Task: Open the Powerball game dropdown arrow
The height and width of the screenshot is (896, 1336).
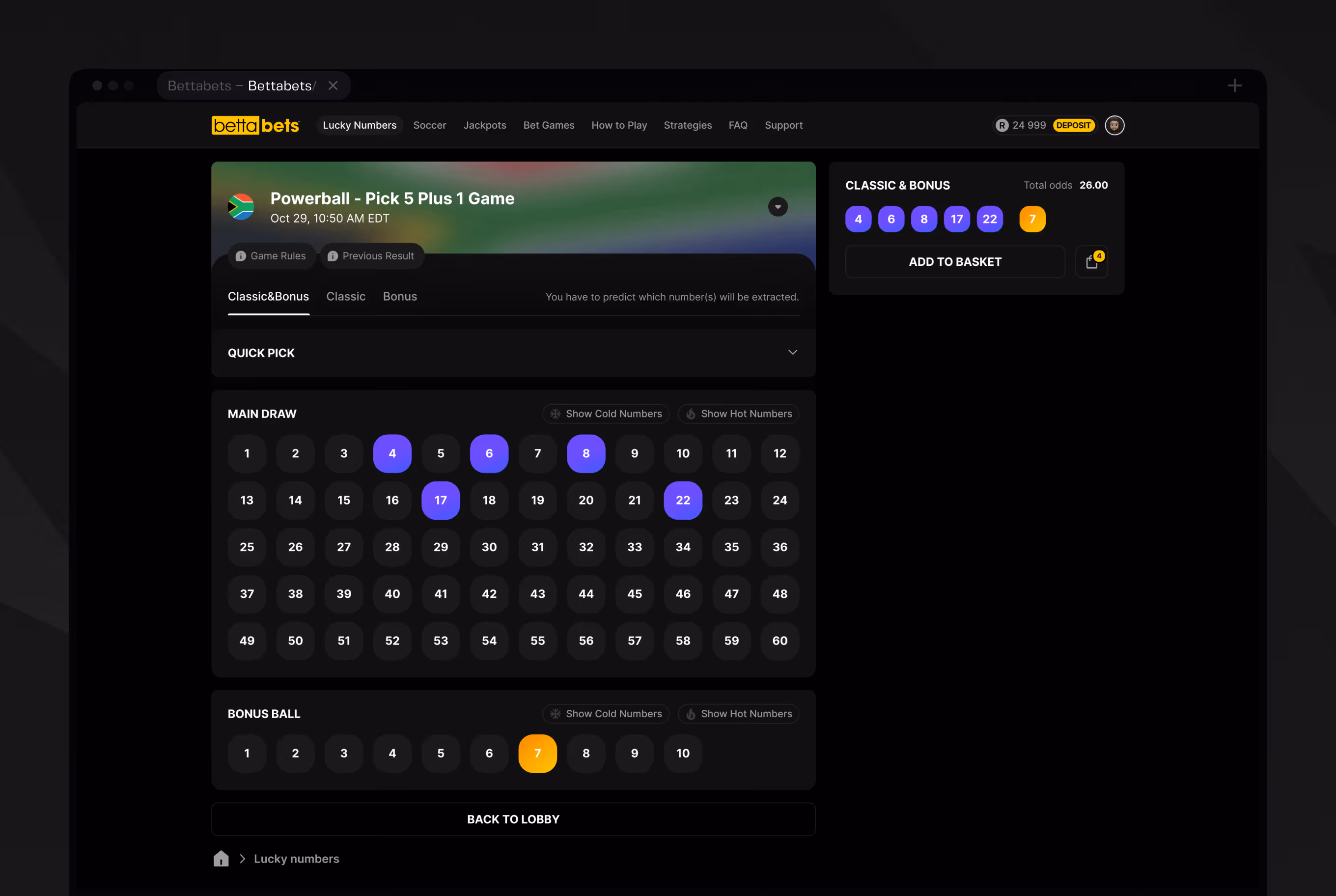Action: (x=777, y=207)
